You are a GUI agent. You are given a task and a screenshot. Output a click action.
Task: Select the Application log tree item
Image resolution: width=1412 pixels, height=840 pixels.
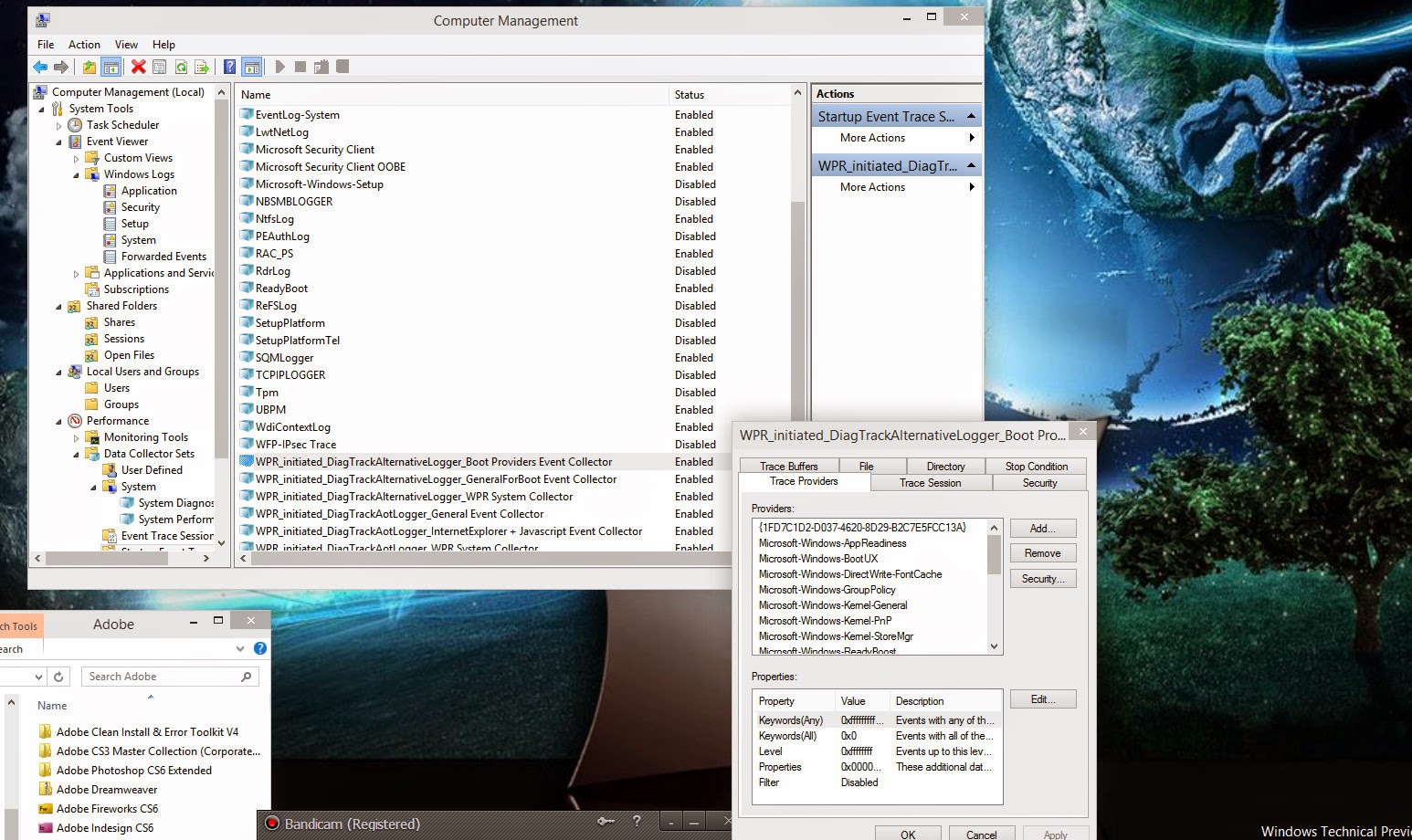point(149,191)
